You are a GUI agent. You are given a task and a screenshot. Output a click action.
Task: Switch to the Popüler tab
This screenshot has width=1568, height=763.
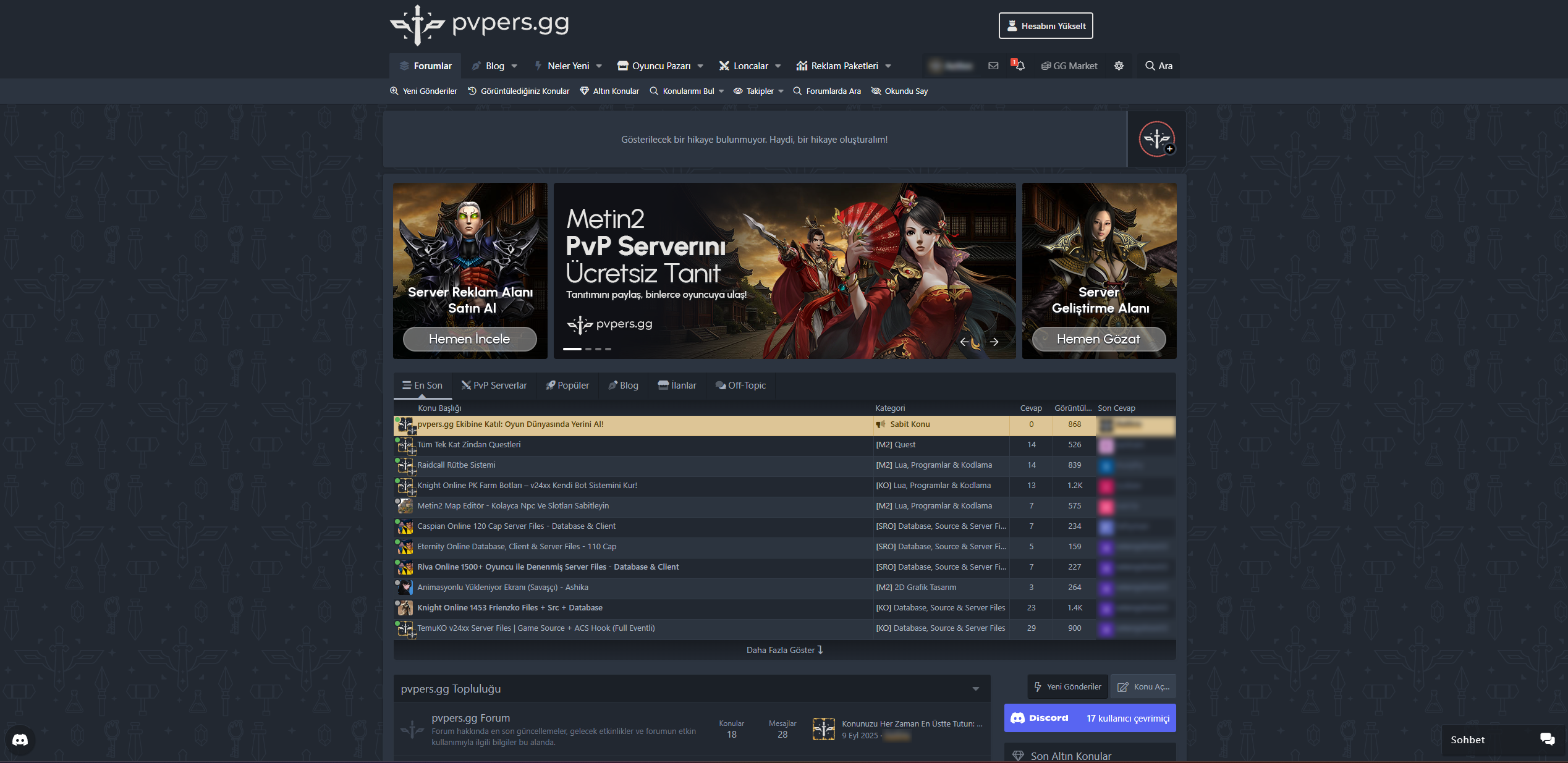567,386
